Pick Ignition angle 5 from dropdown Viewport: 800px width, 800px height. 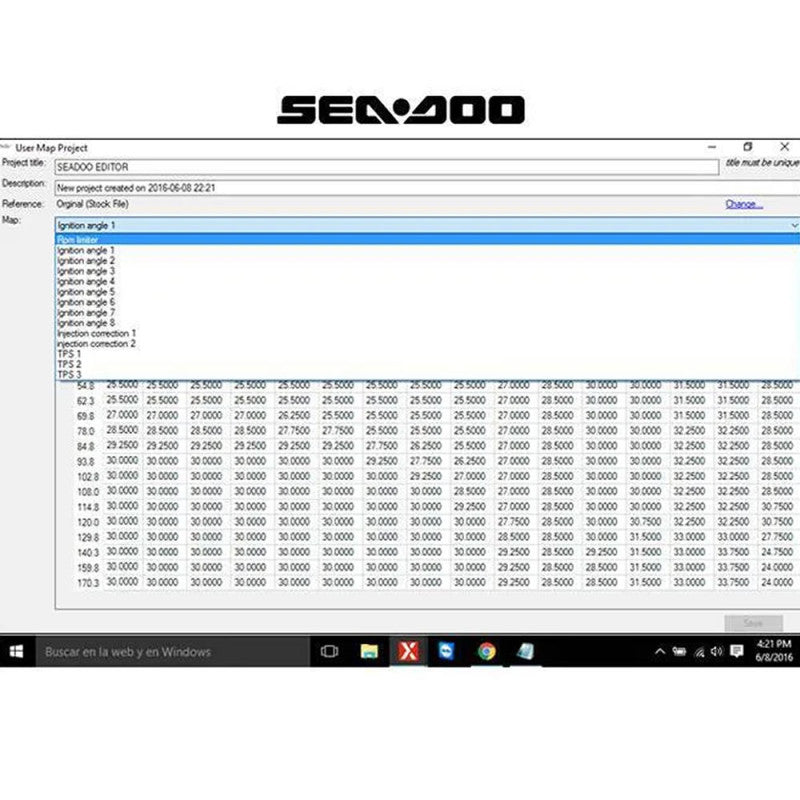coord(427,292)
